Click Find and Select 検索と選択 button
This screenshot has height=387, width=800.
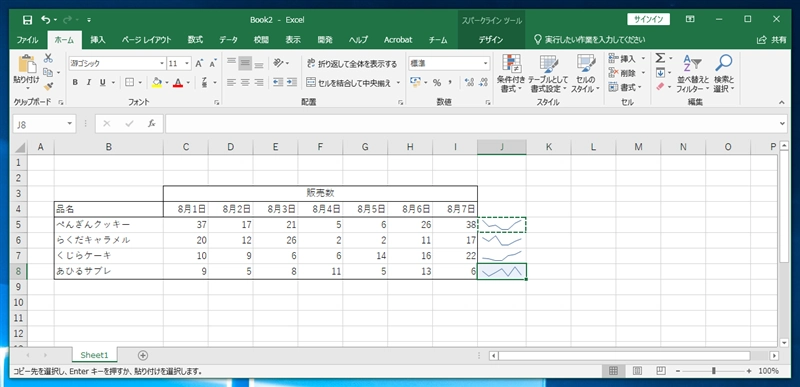point(723,73)
